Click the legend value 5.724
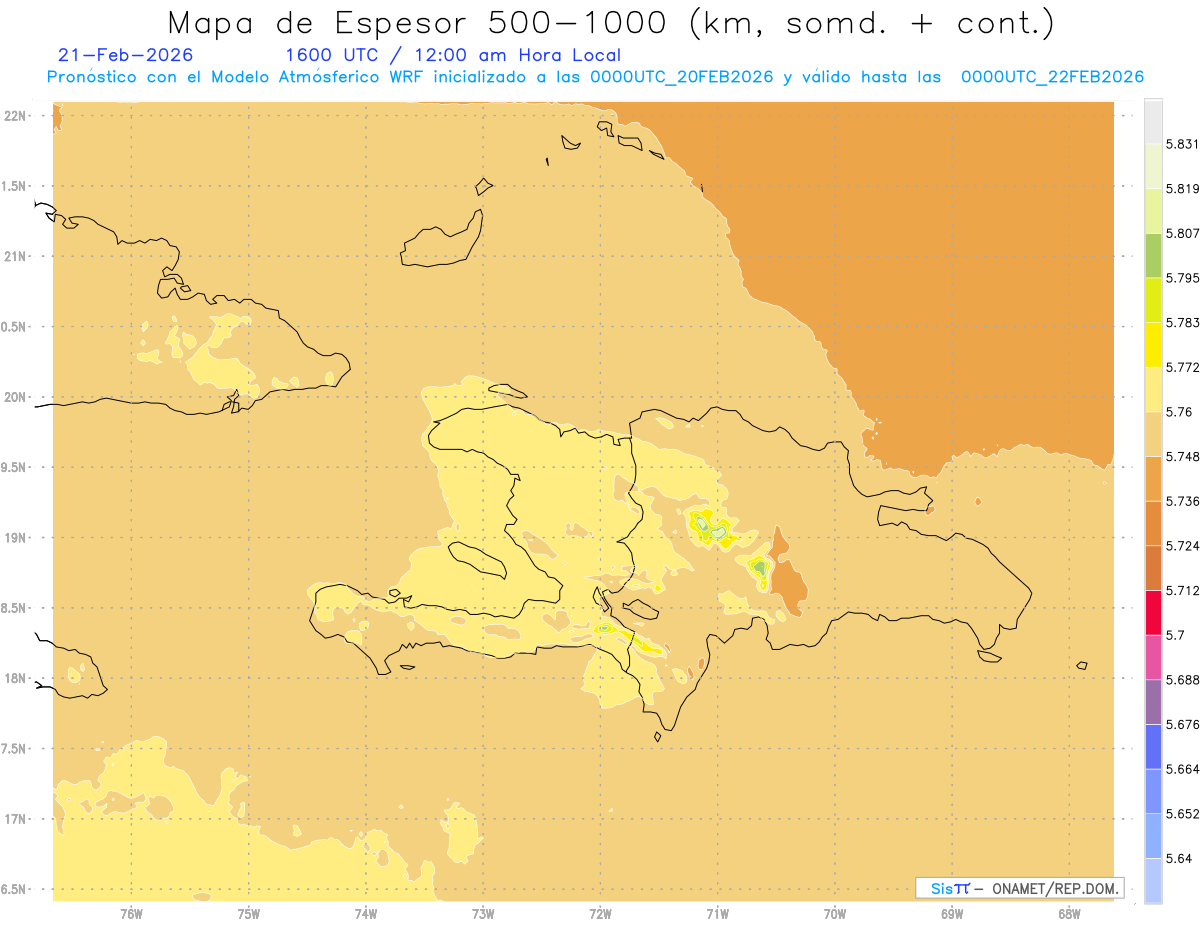Viewport: 1200px width, 927px height. pyautogui.click(x=1182, y=545)
